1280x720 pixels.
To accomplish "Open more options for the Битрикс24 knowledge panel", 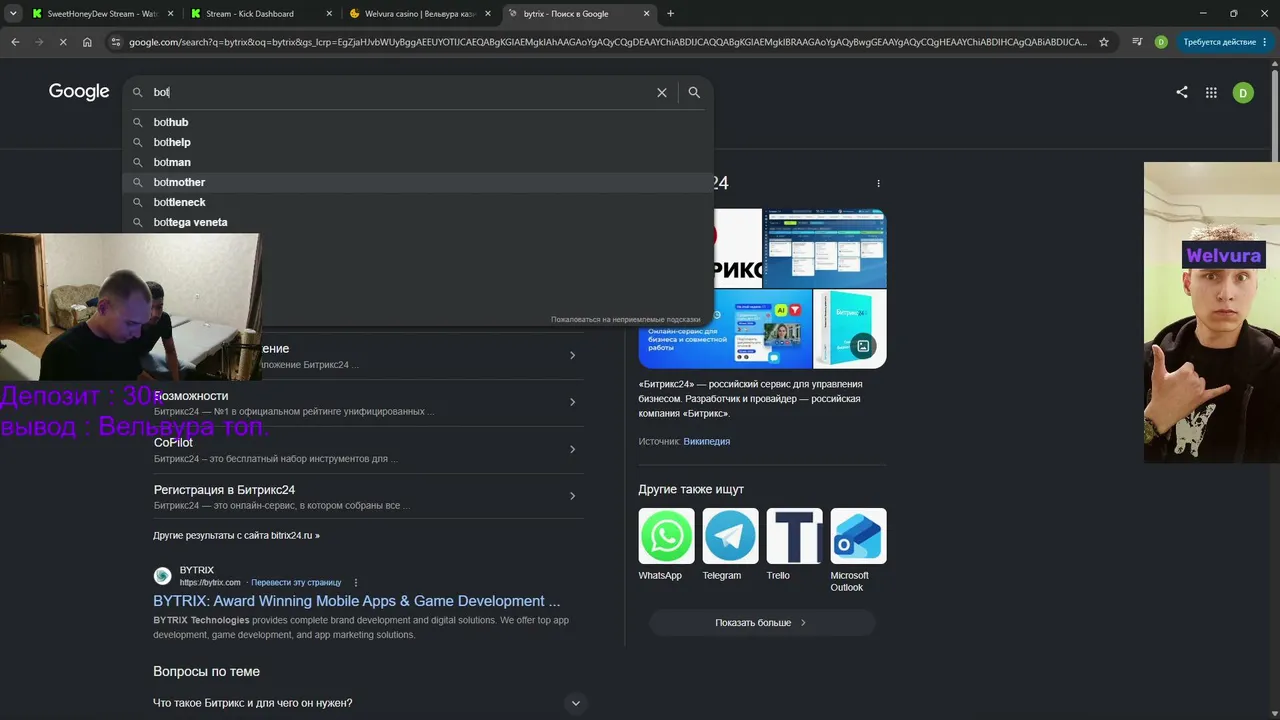I will (879, 184).
